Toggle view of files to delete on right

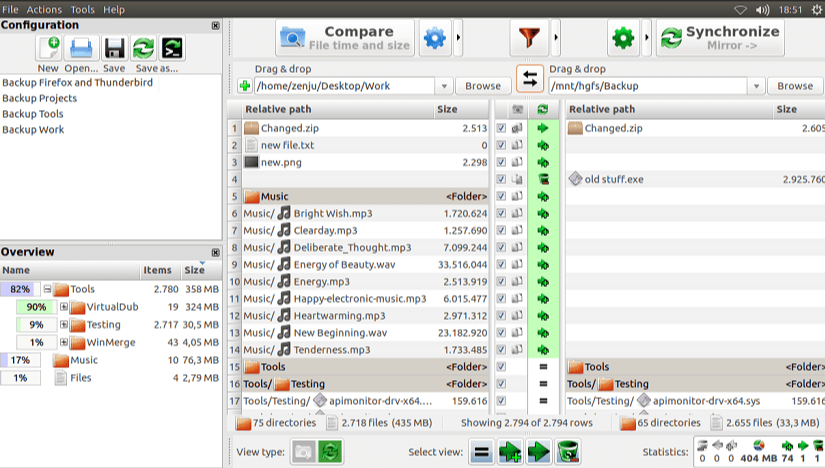pyautogui.click(x=567, y=452)
